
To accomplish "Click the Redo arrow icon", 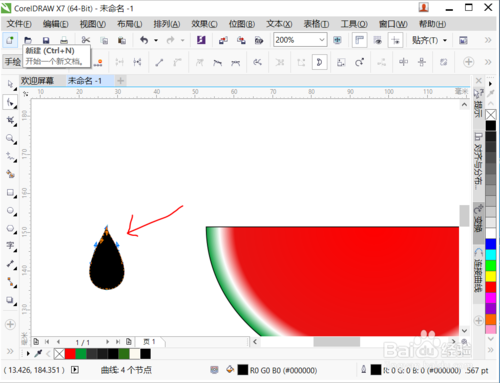I will [171, 40].
